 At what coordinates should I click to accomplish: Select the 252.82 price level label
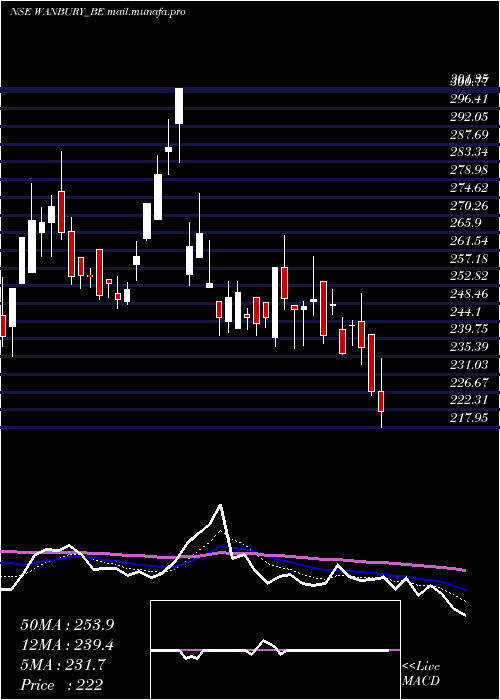(x=469, y=276)
